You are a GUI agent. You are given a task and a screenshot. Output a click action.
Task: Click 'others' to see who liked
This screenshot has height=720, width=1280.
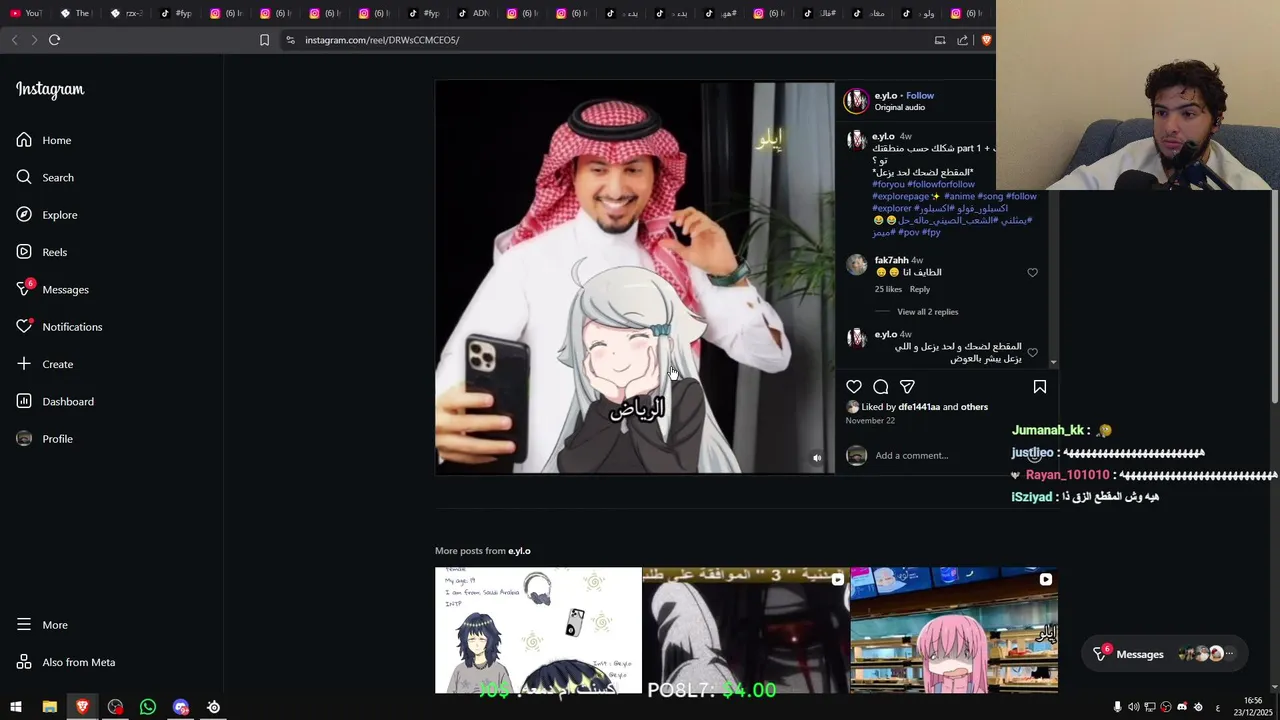pos(974,407)
